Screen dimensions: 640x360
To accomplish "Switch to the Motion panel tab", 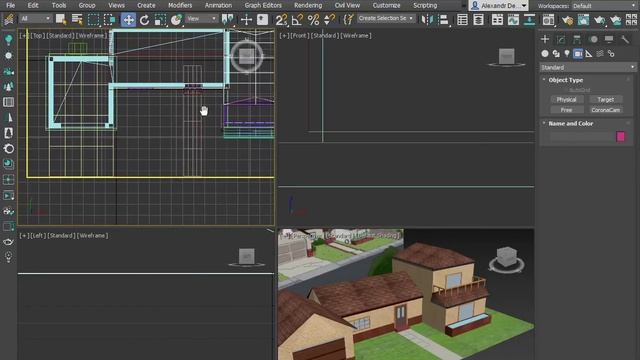I will click(593, 39).
